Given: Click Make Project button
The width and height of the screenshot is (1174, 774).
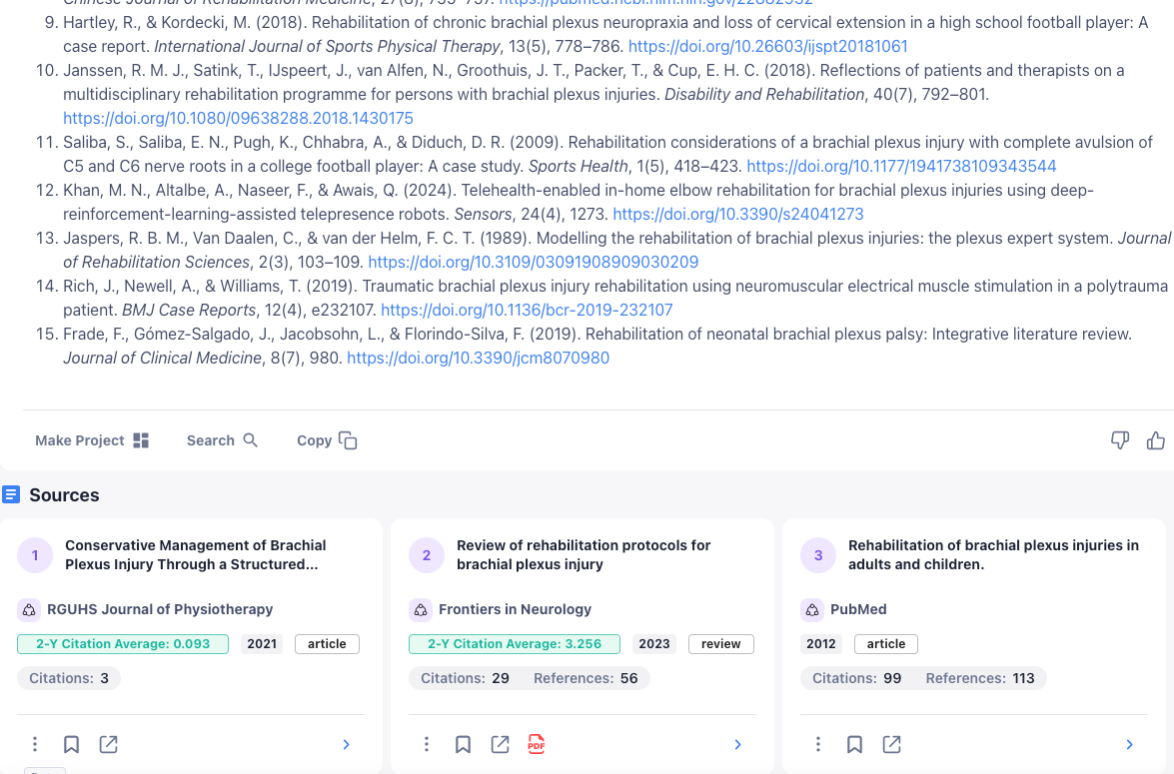Looking at the screenshot, I should pyautogui.click(x=92, y=440).
